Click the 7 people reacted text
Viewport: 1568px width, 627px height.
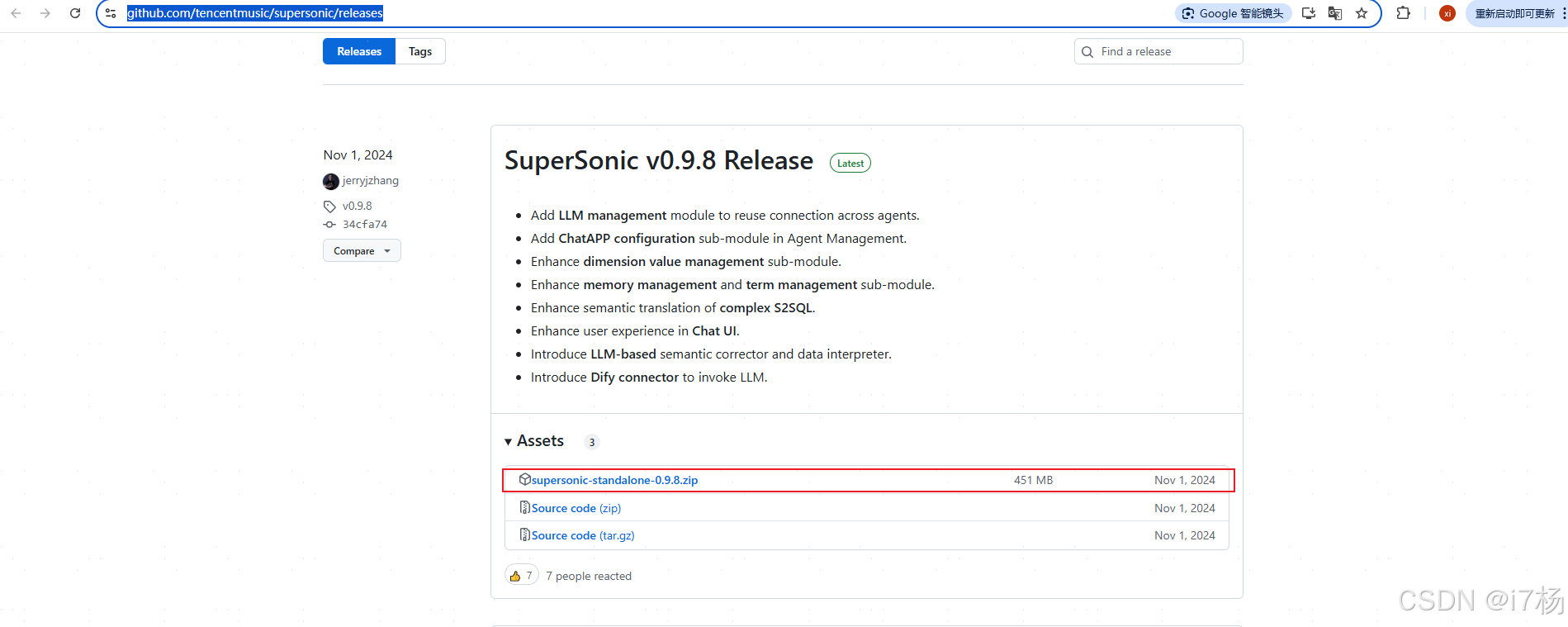(x=589, y=576)
